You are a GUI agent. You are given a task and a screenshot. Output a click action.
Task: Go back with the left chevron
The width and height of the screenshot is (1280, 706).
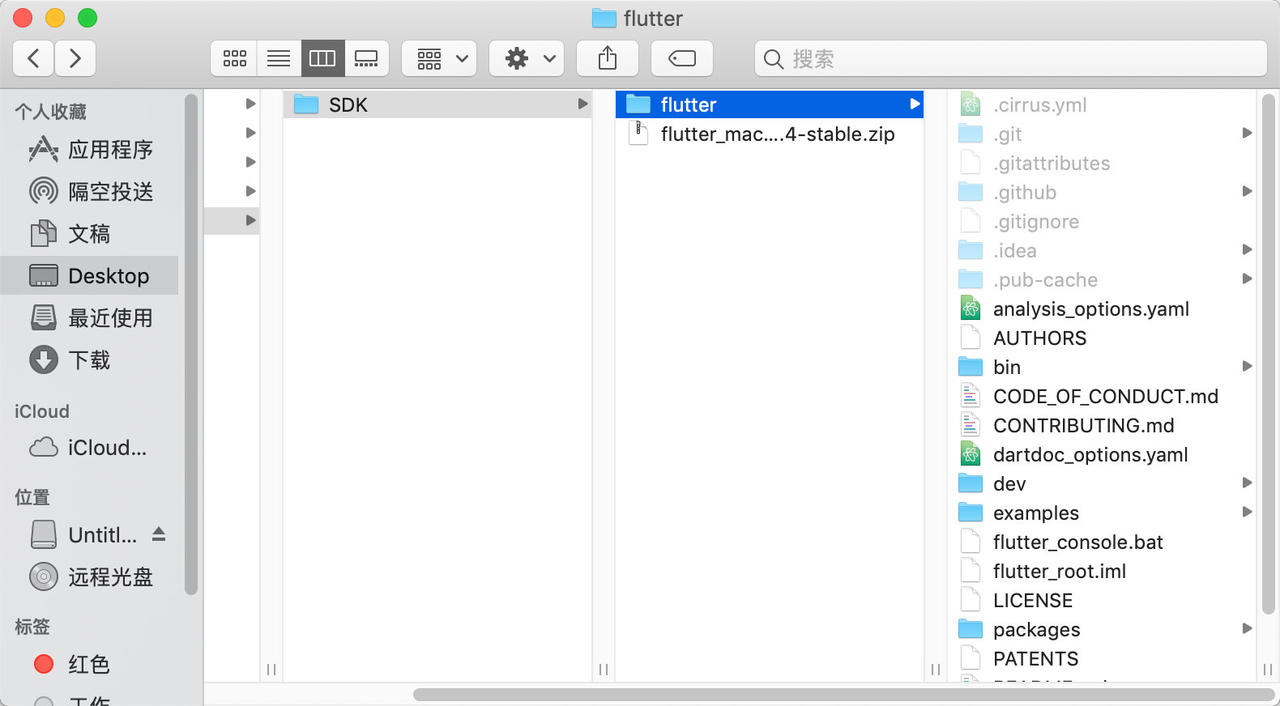tap(33, 59)
